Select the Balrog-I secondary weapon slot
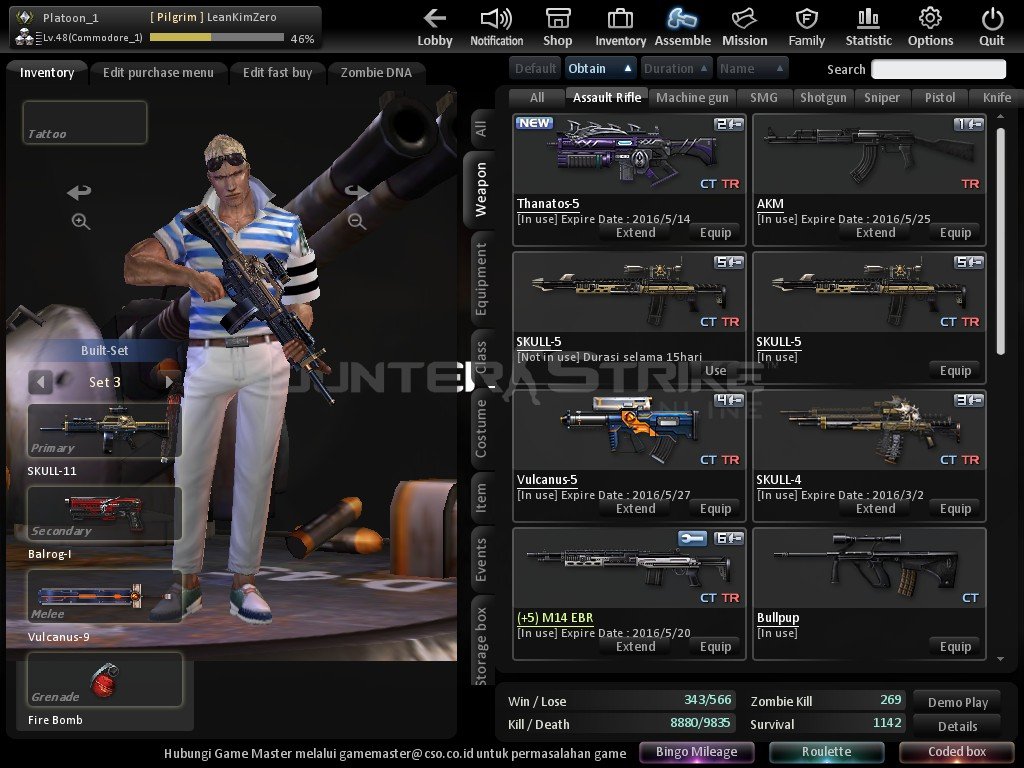 104,513
